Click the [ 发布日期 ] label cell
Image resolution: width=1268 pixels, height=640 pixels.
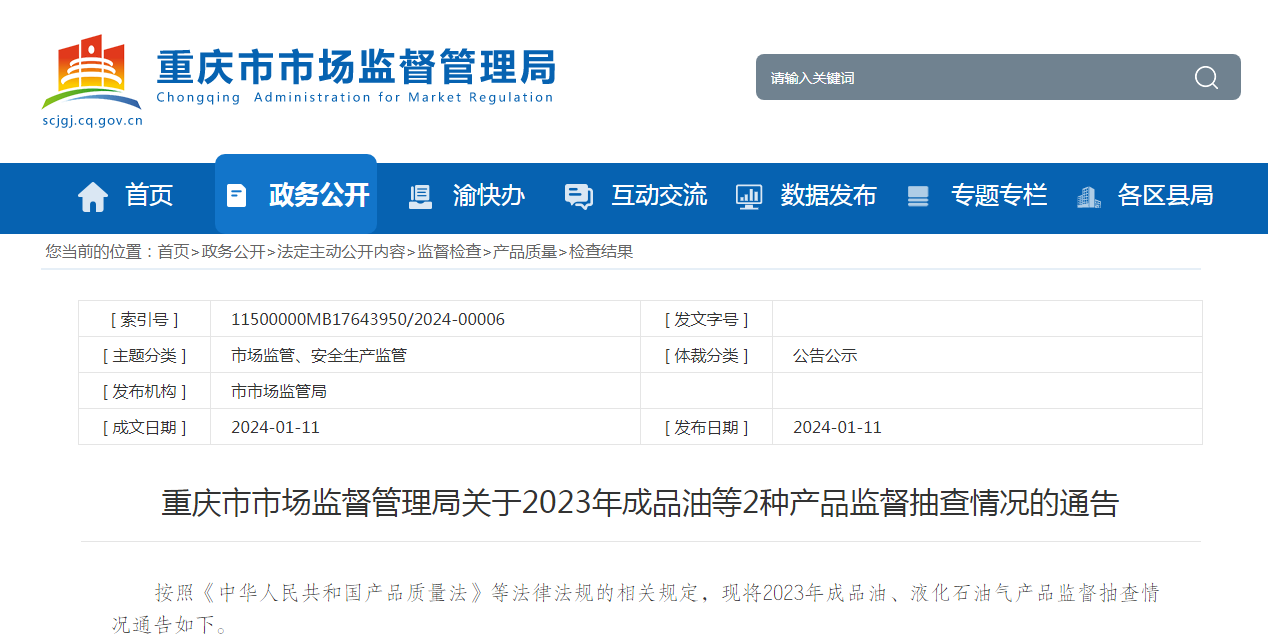[707, 427]
